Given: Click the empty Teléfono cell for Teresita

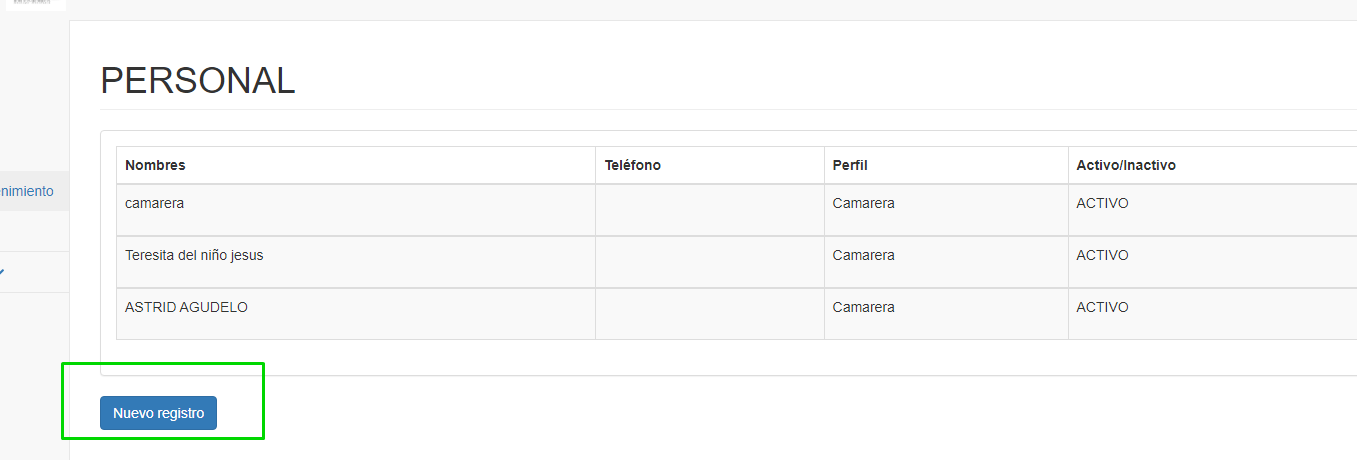Looking at the screenshot, I should 709,262.
